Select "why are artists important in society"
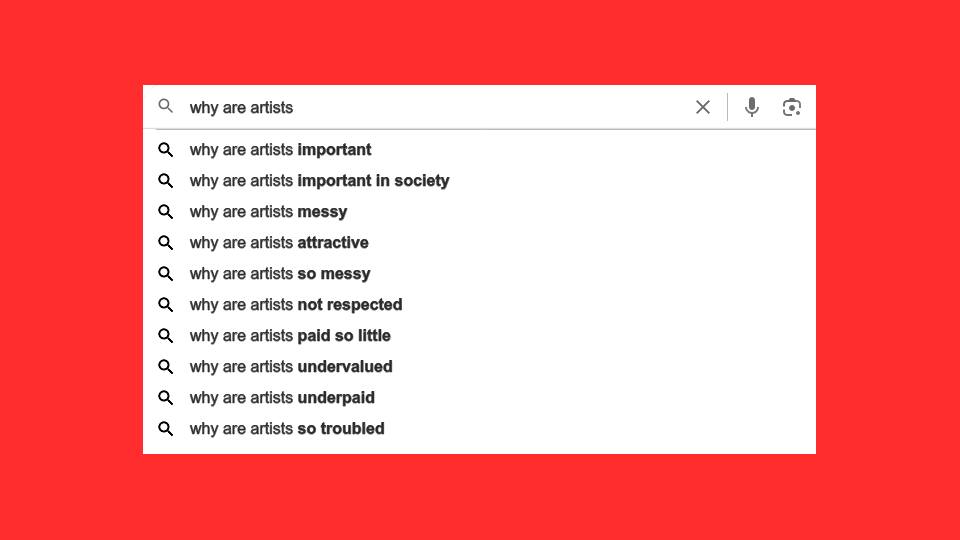The image size is (960, 540). click(x=319, y=181)
